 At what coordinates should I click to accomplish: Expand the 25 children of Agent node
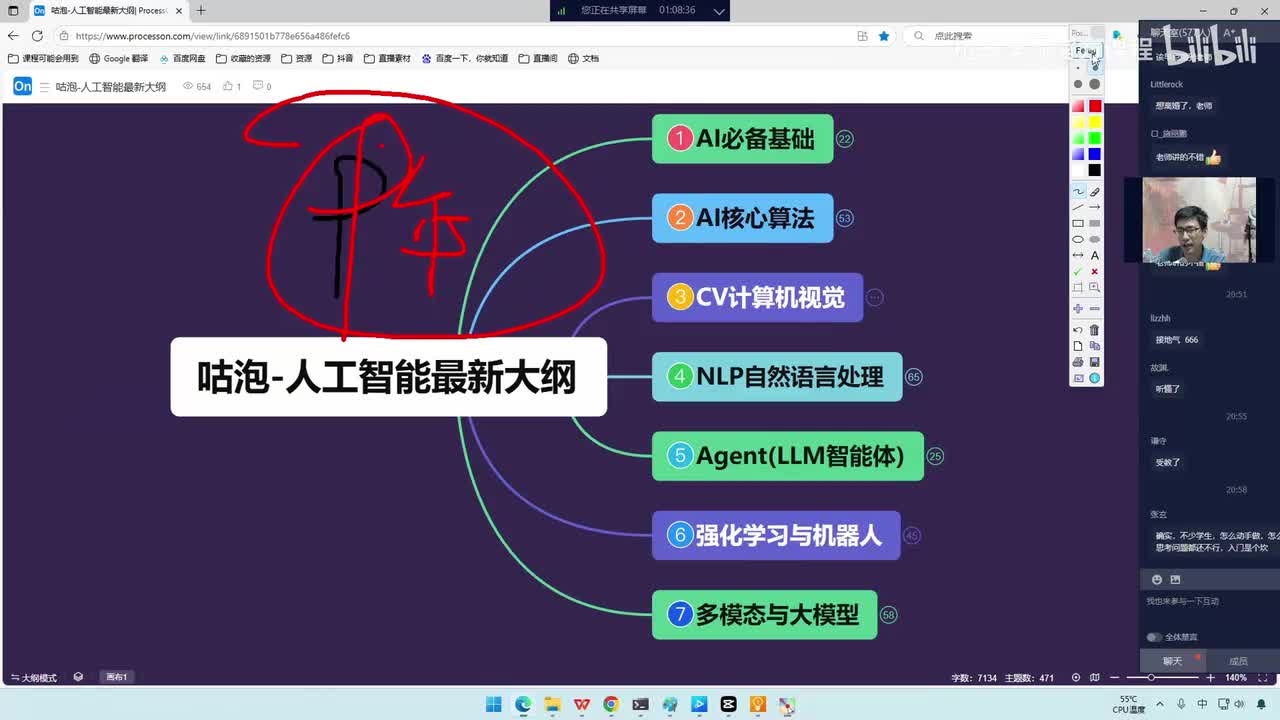936,456
